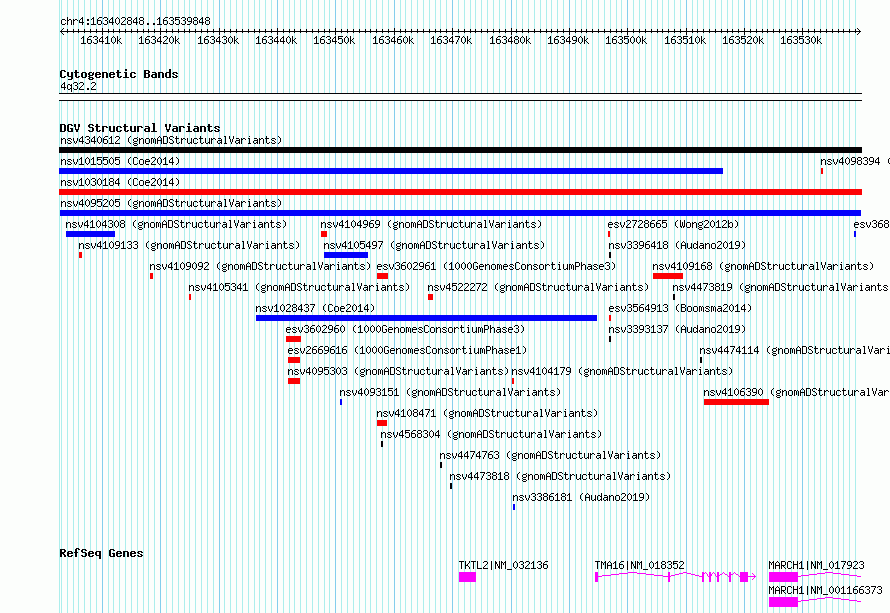Click the RefSeq Genes track title

tap(101, 553)
